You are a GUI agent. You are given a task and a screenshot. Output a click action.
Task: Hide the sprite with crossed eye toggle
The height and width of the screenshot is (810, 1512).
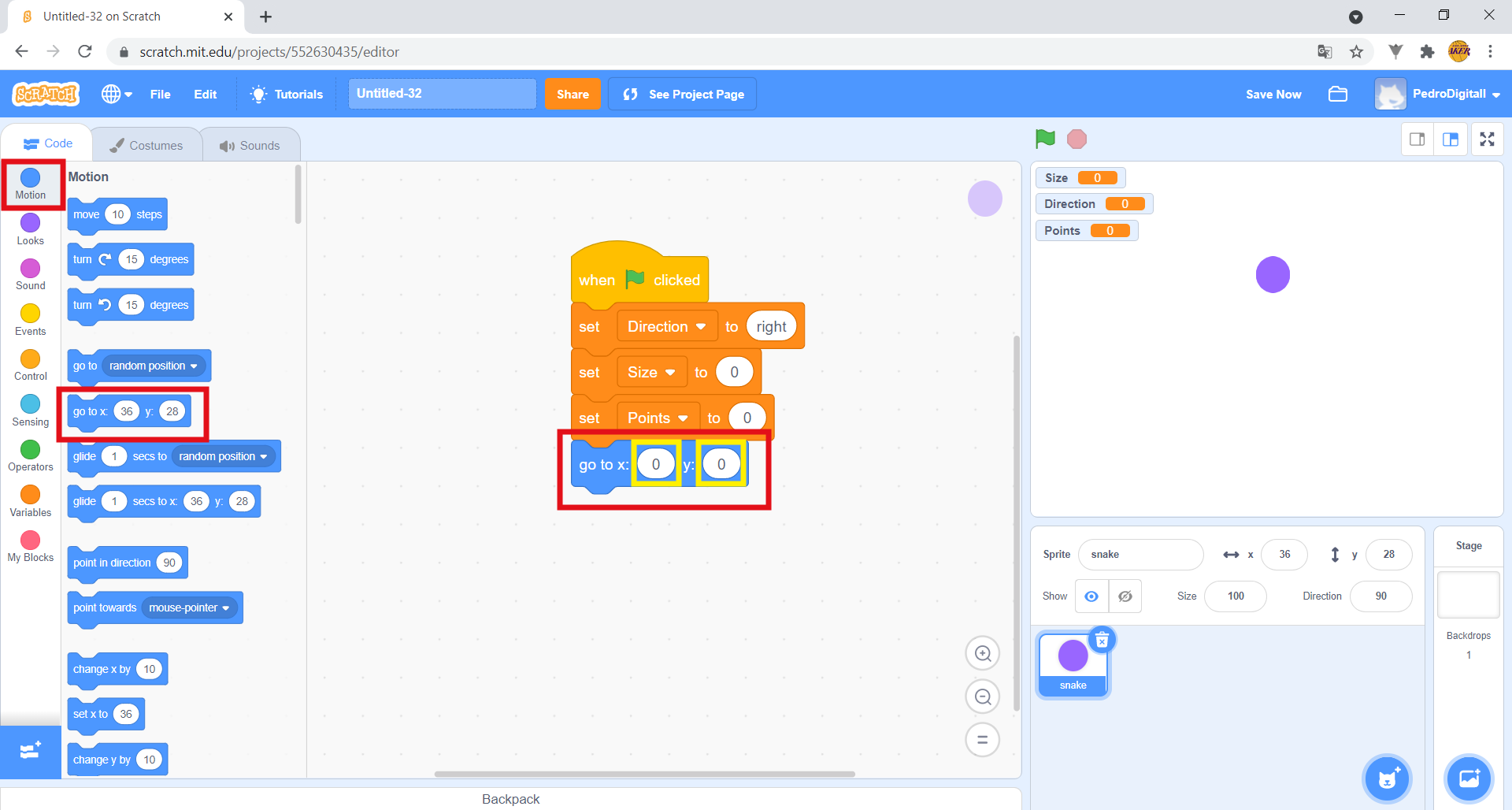(1125, 596)
